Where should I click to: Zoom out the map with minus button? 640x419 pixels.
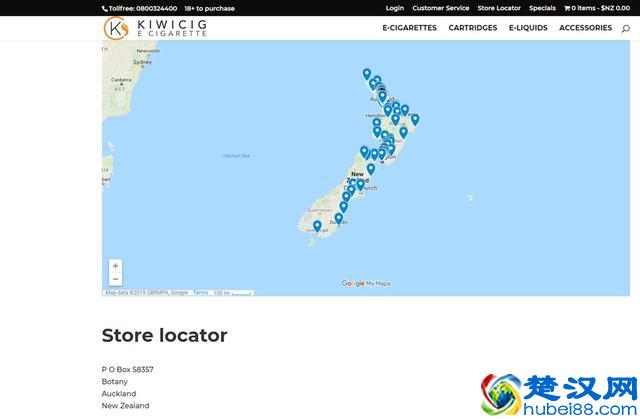click(x=115, y=279)
